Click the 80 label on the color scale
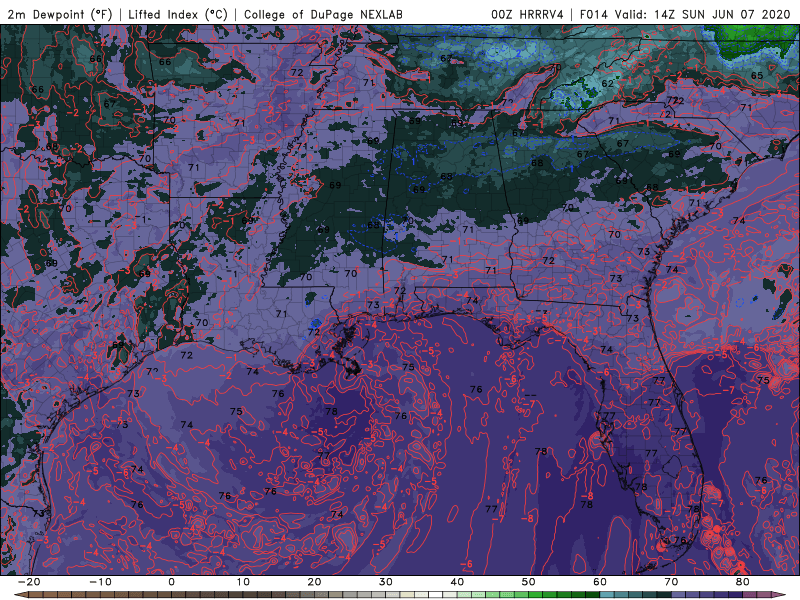800x600 pixels. point(743,582)
